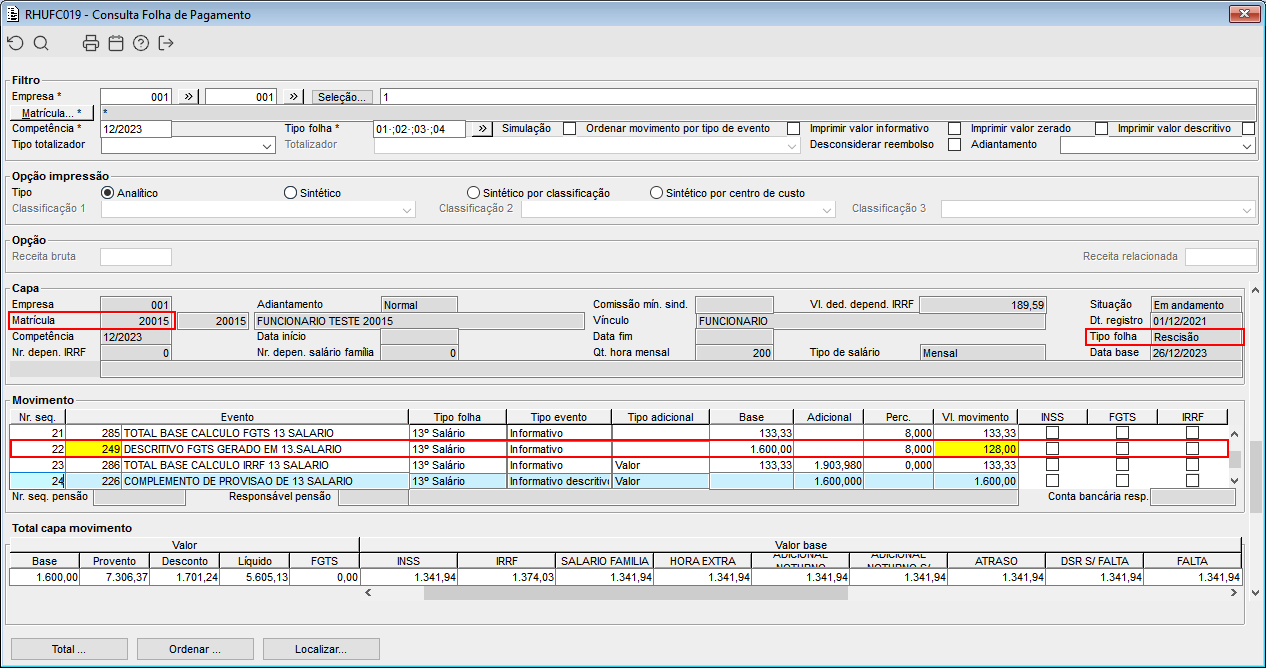Open help via the question mark icon

click(x=141, y=43)
